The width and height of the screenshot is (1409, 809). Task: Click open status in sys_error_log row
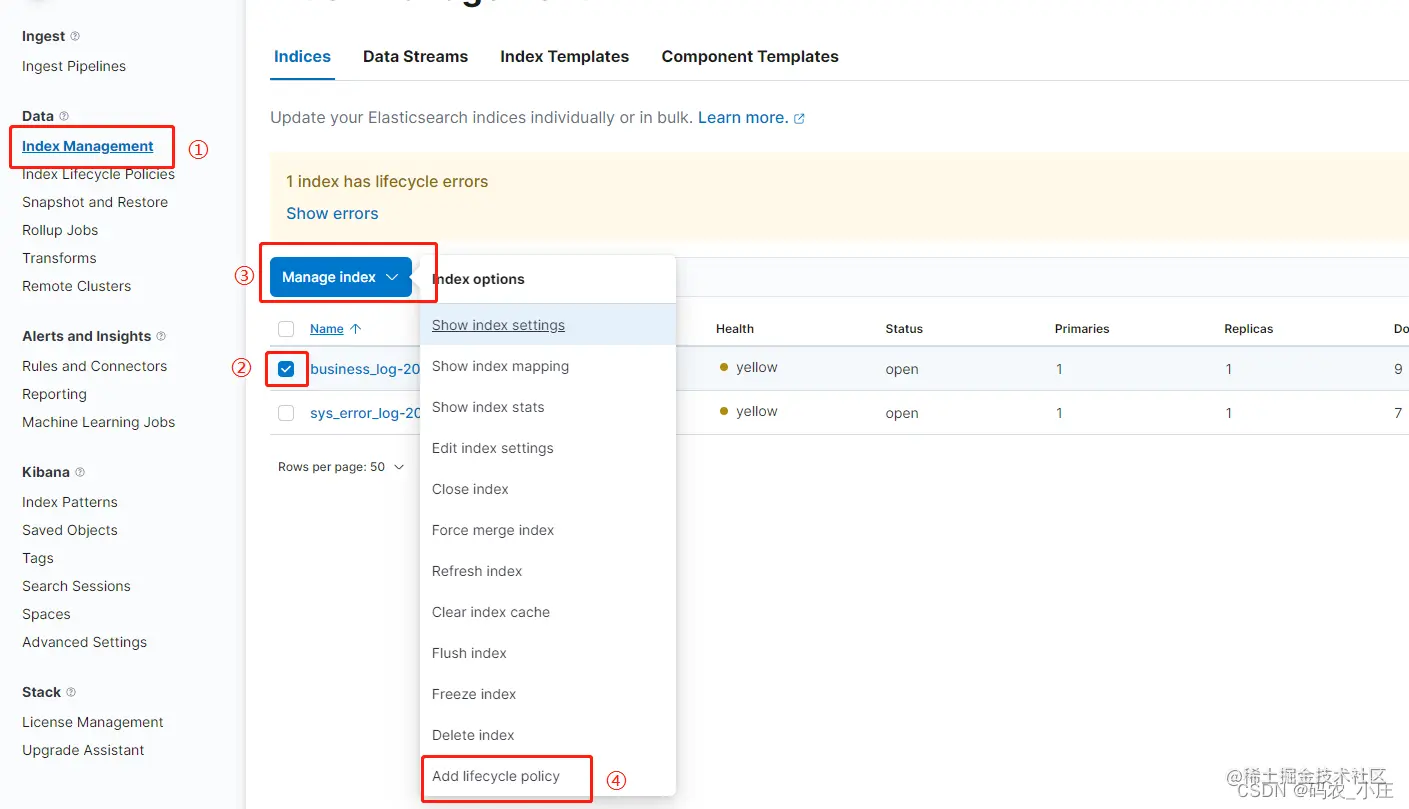coord(902,413)
